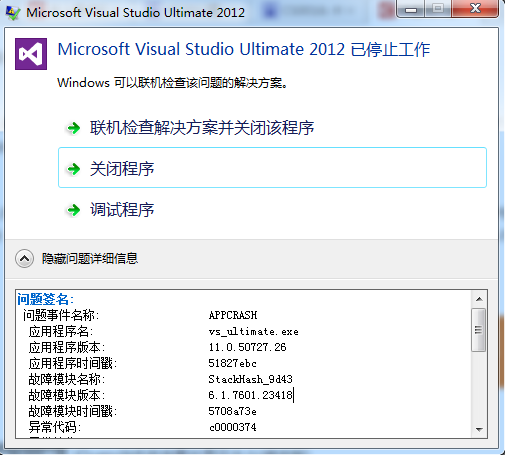Click the details scrollbar down arrow
The image size is (505, 455).
pyautogui.click(x=479, y=430)
